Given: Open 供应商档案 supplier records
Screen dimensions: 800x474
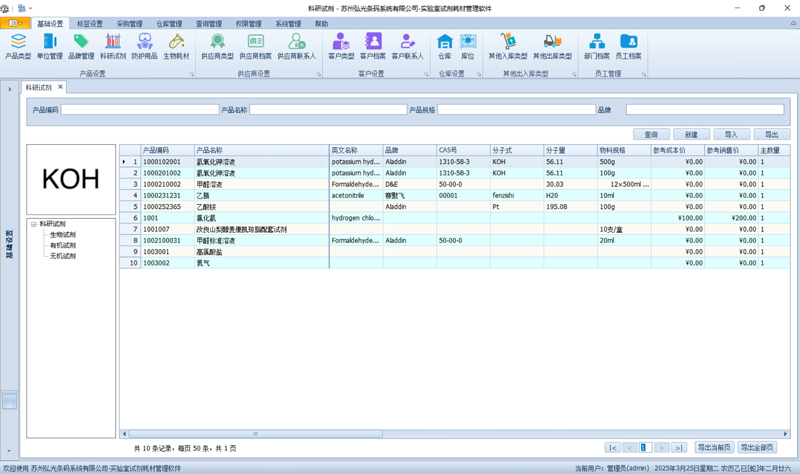Looking at the screenshot, I should (x=256, y=46).
